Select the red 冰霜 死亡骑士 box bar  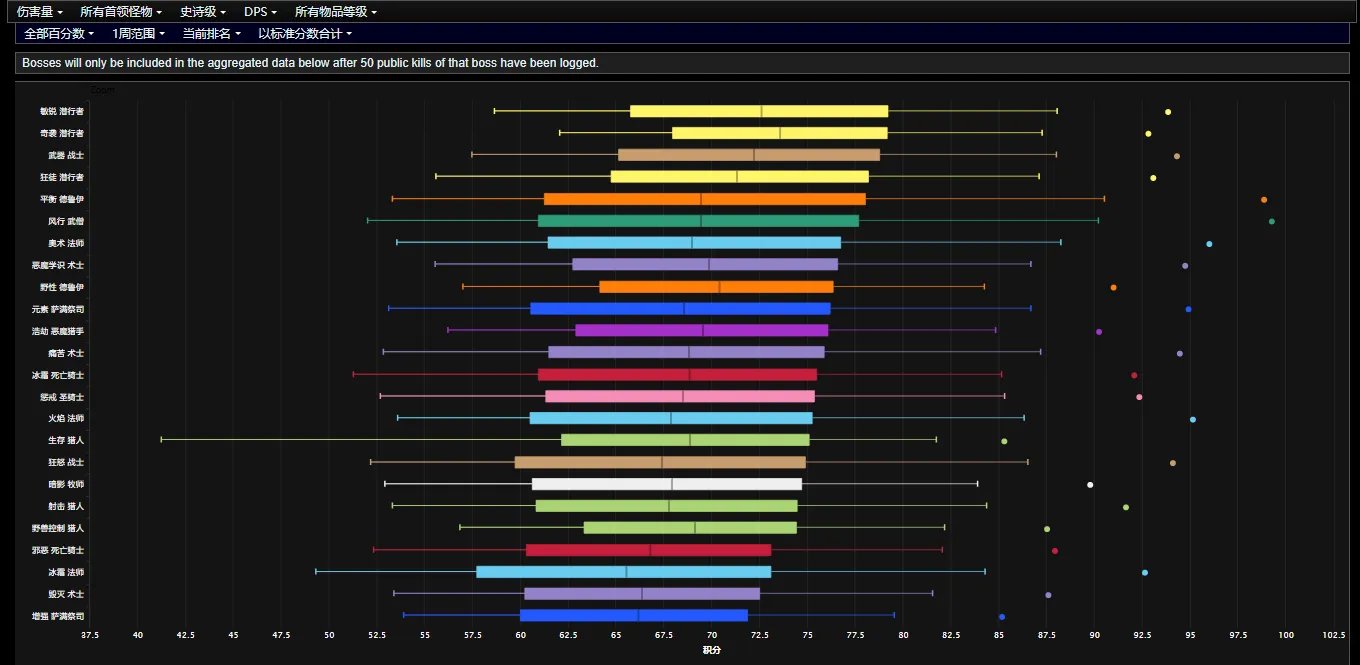point(677,375)
